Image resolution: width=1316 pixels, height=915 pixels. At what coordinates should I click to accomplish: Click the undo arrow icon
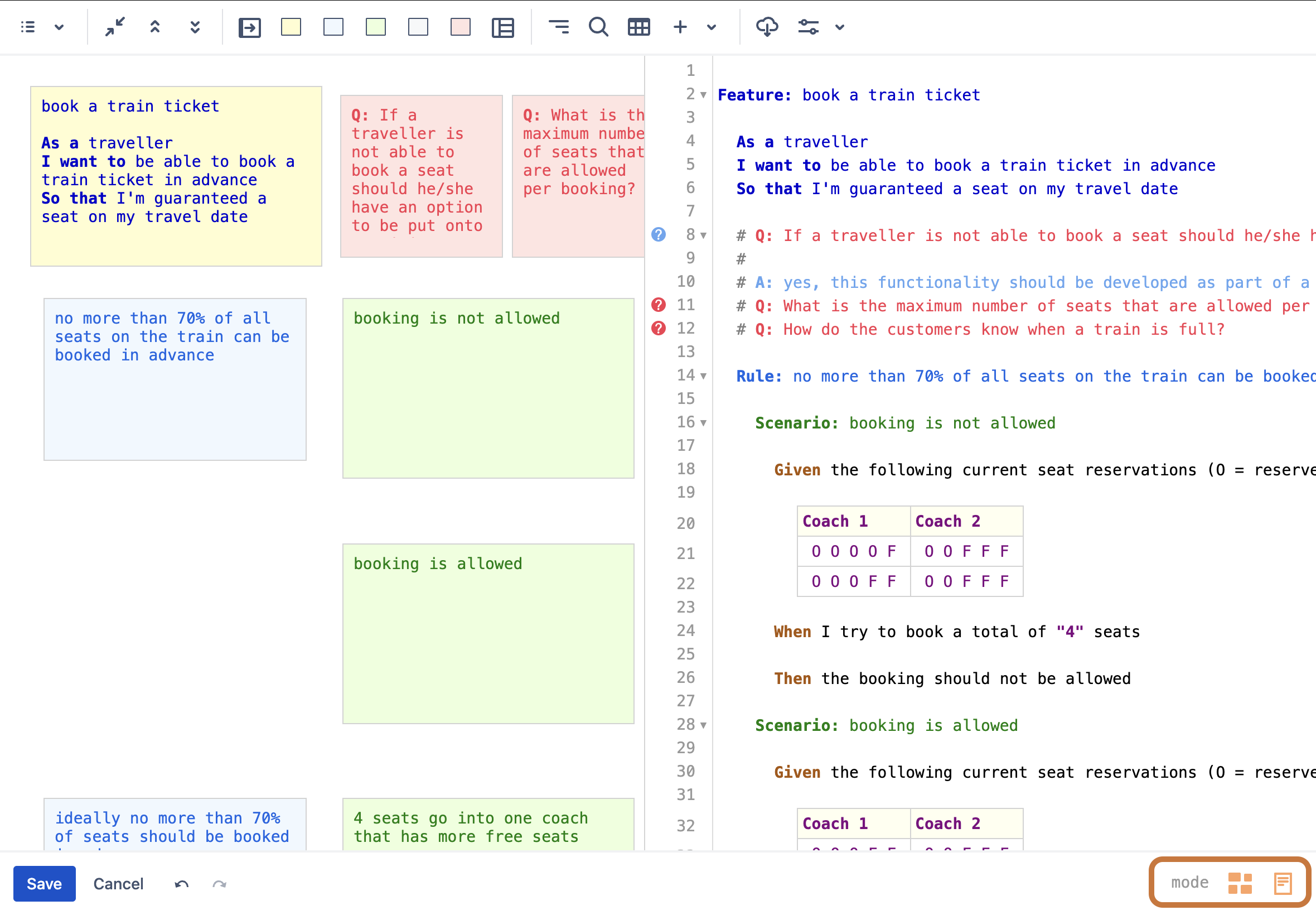tap(182, 884)
